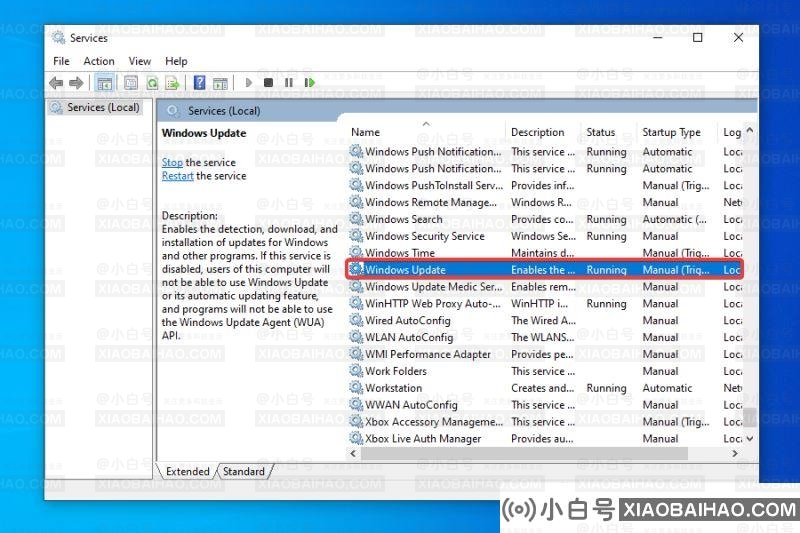Click the Log On As column header
This screenshot has height=533, width=800.
click(732, 132)
